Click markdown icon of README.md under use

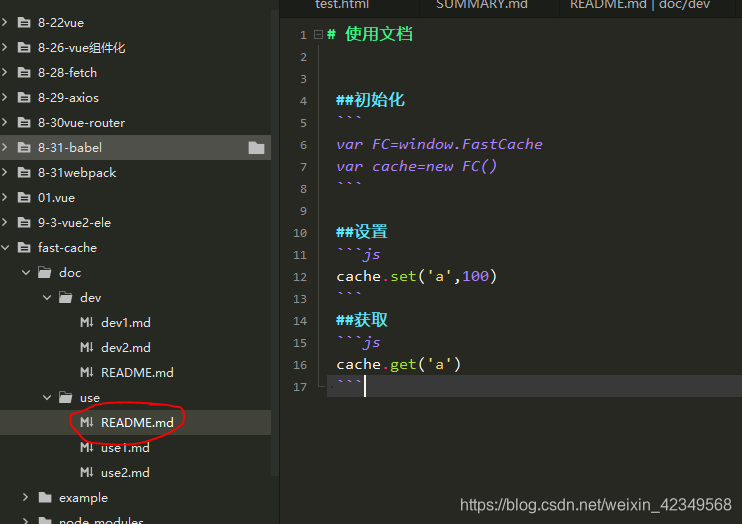click(x=87, y=422)
